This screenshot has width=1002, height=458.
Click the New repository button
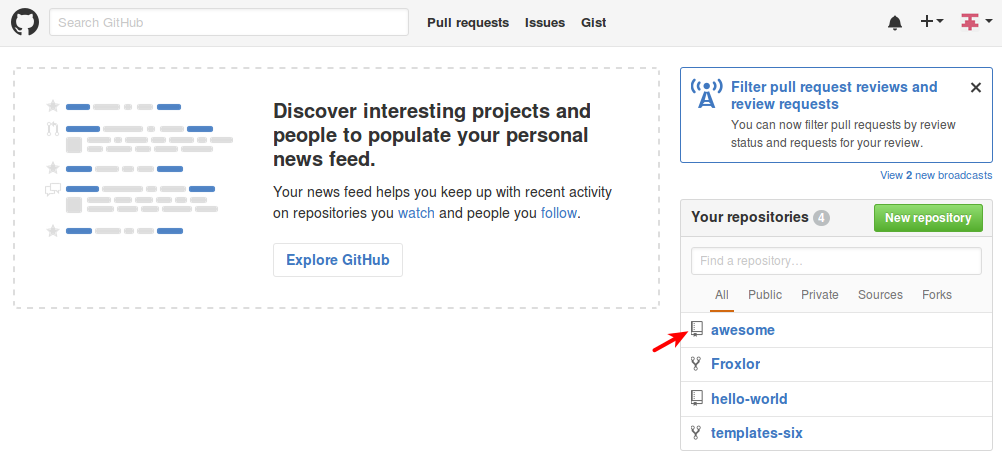(x=928, y=218)
